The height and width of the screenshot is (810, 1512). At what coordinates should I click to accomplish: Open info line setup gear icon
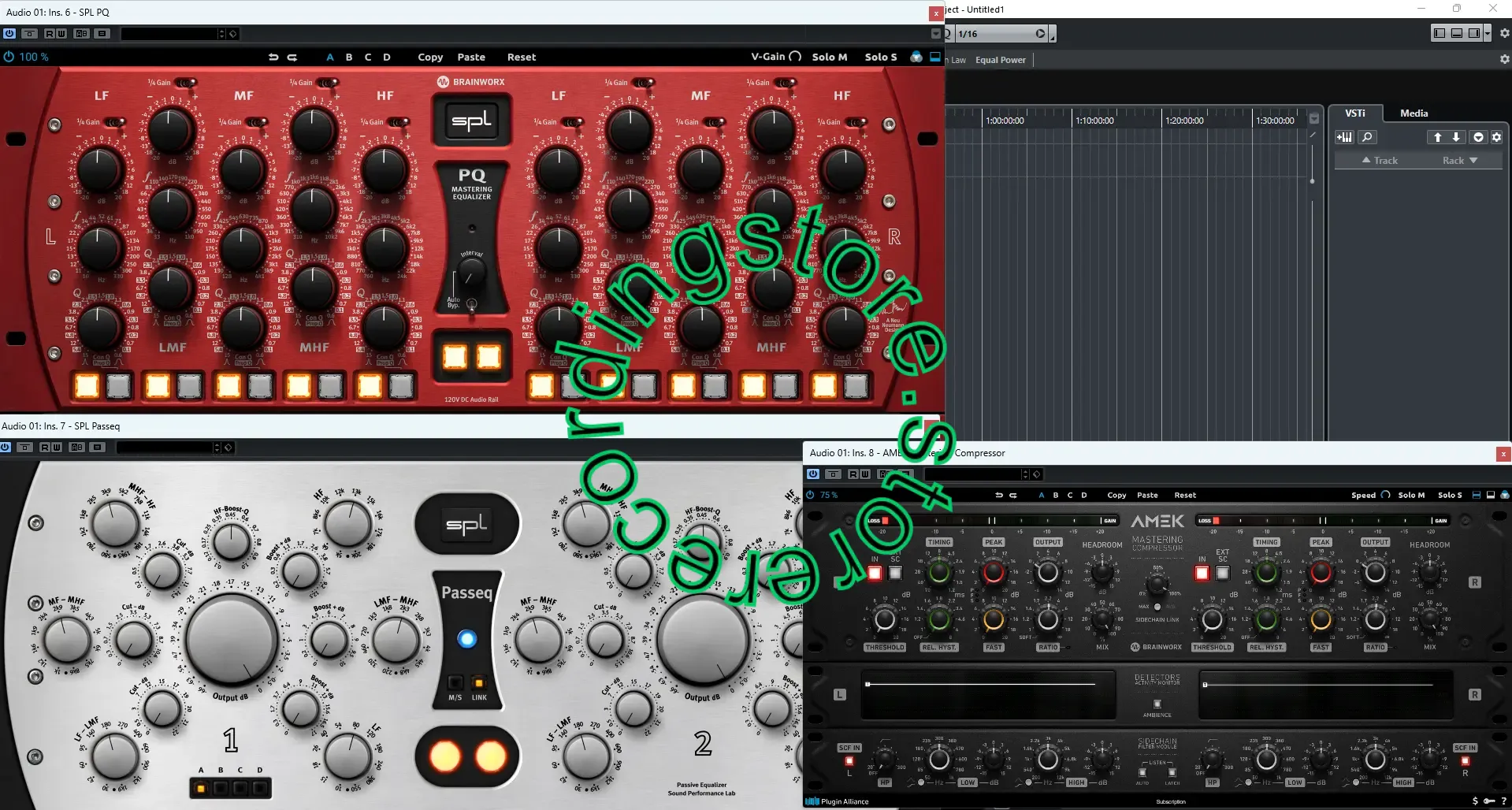[1504, 59]
